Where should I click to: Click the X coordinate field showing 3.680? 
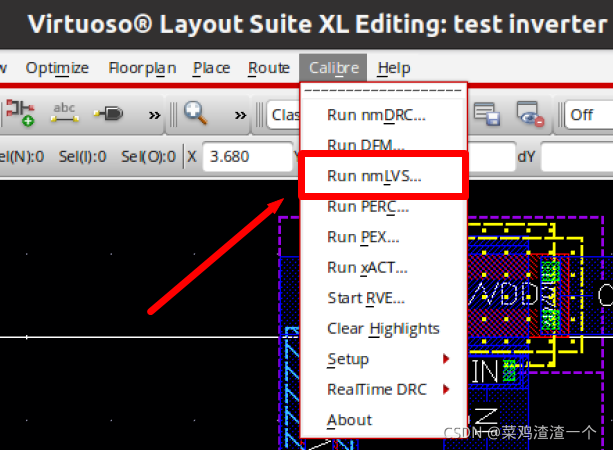coord(247,157)
